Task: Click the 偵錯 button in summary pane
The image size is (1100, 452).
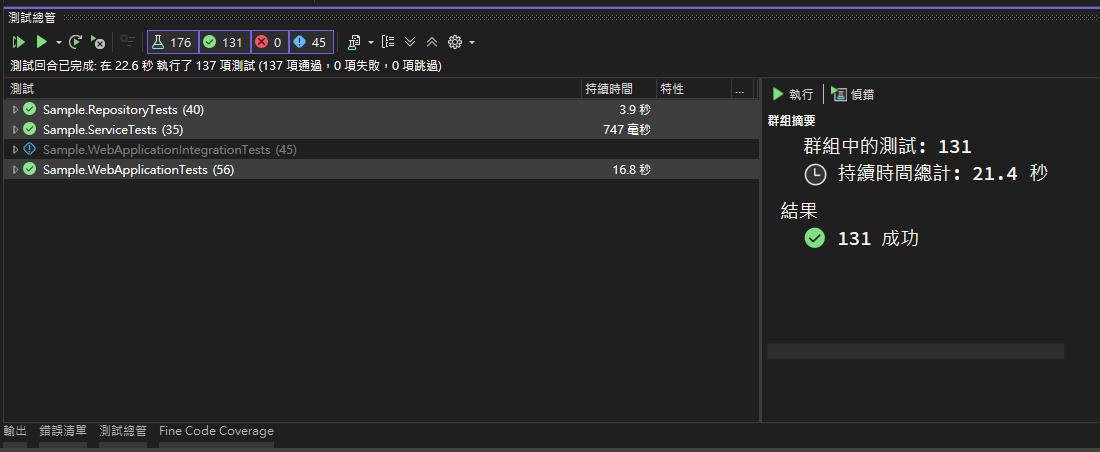Action: 853,94
